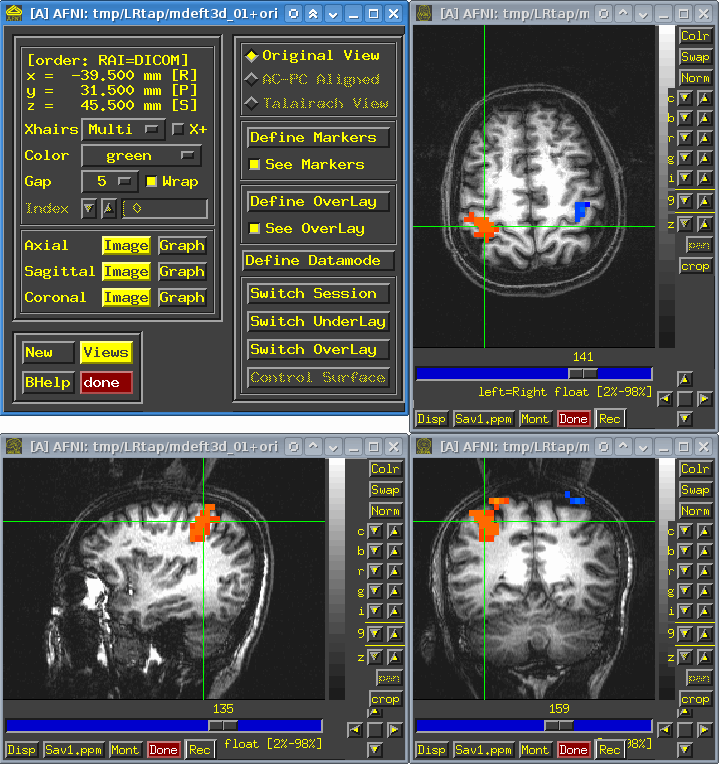Click invert 'i' up arrow in axial window
Screen dimensions: 720x764
(704, 178)
